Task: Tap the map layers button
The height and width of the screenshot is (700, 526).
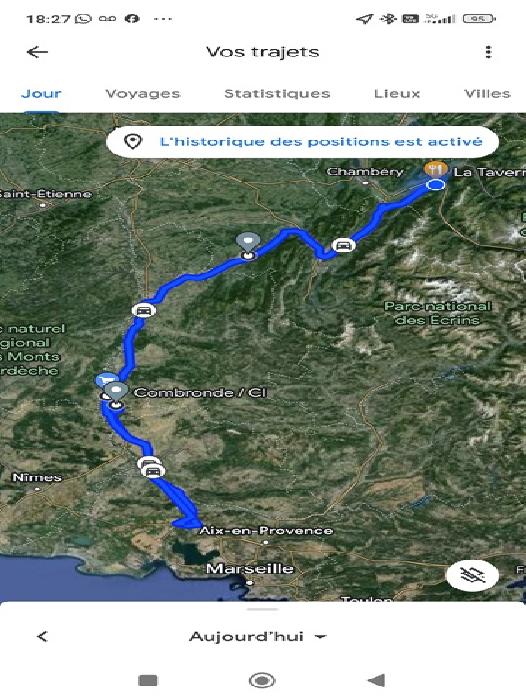Action: click(x=472, y=575)
